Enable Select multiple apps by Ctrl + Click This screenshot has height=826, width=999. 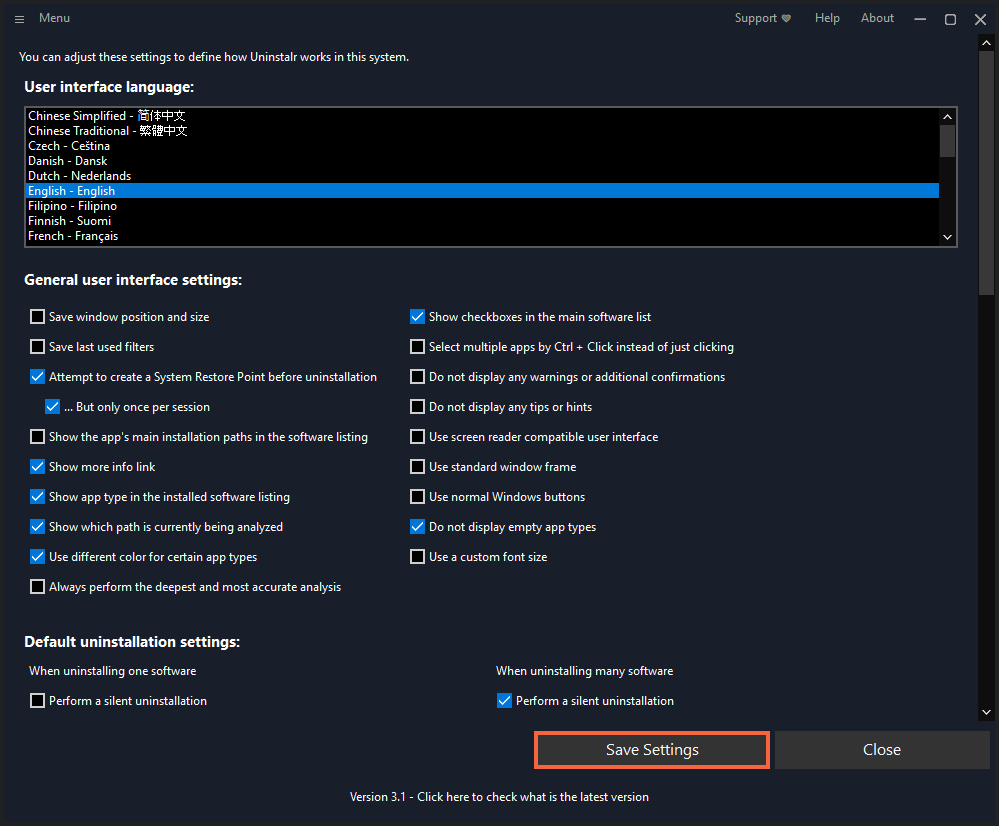(417, 347)
